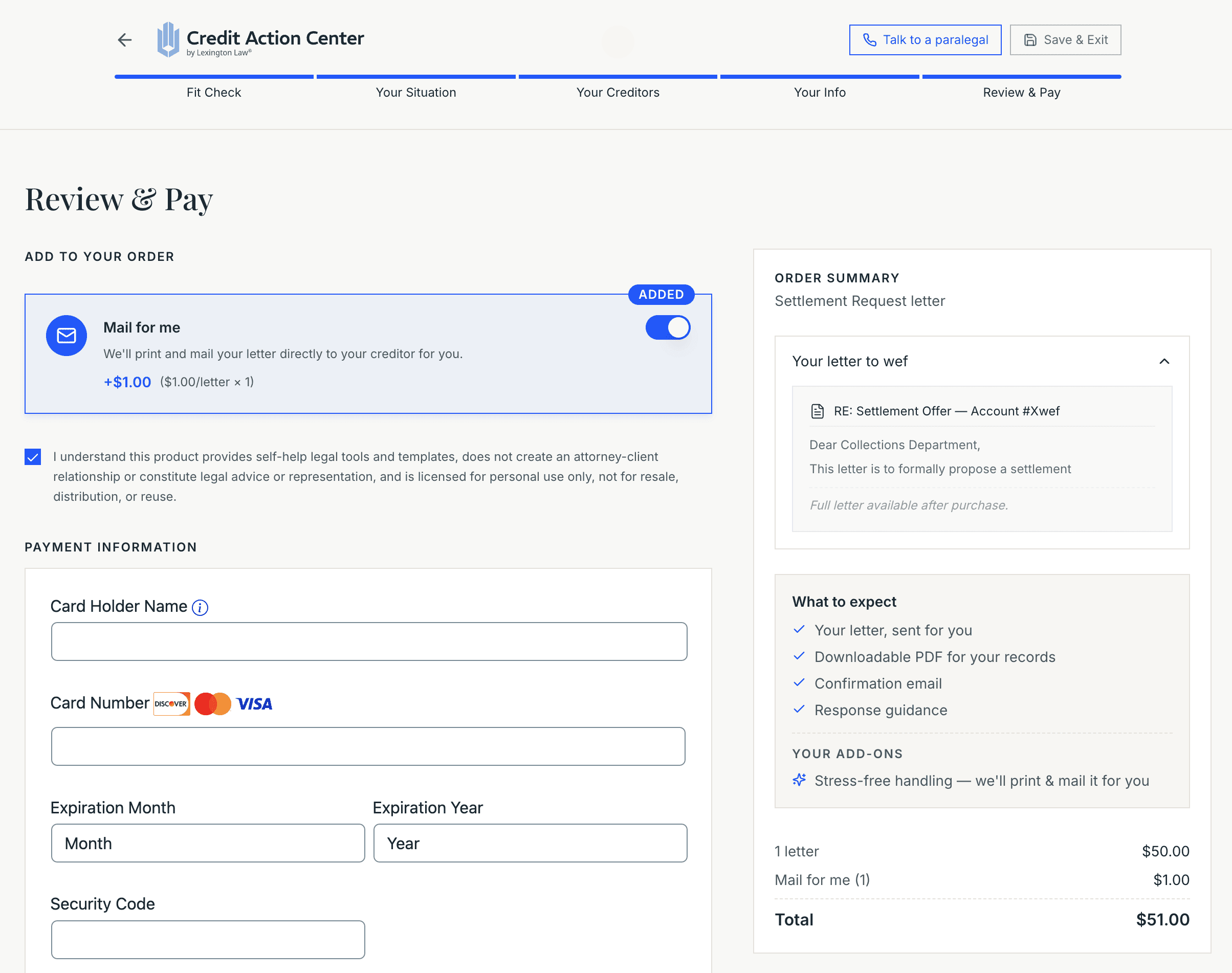The height and width of the screenshot is (973, 1232).
Task: Click the back arrow icon
Action: pyautogui.click(x=125, y=40)
